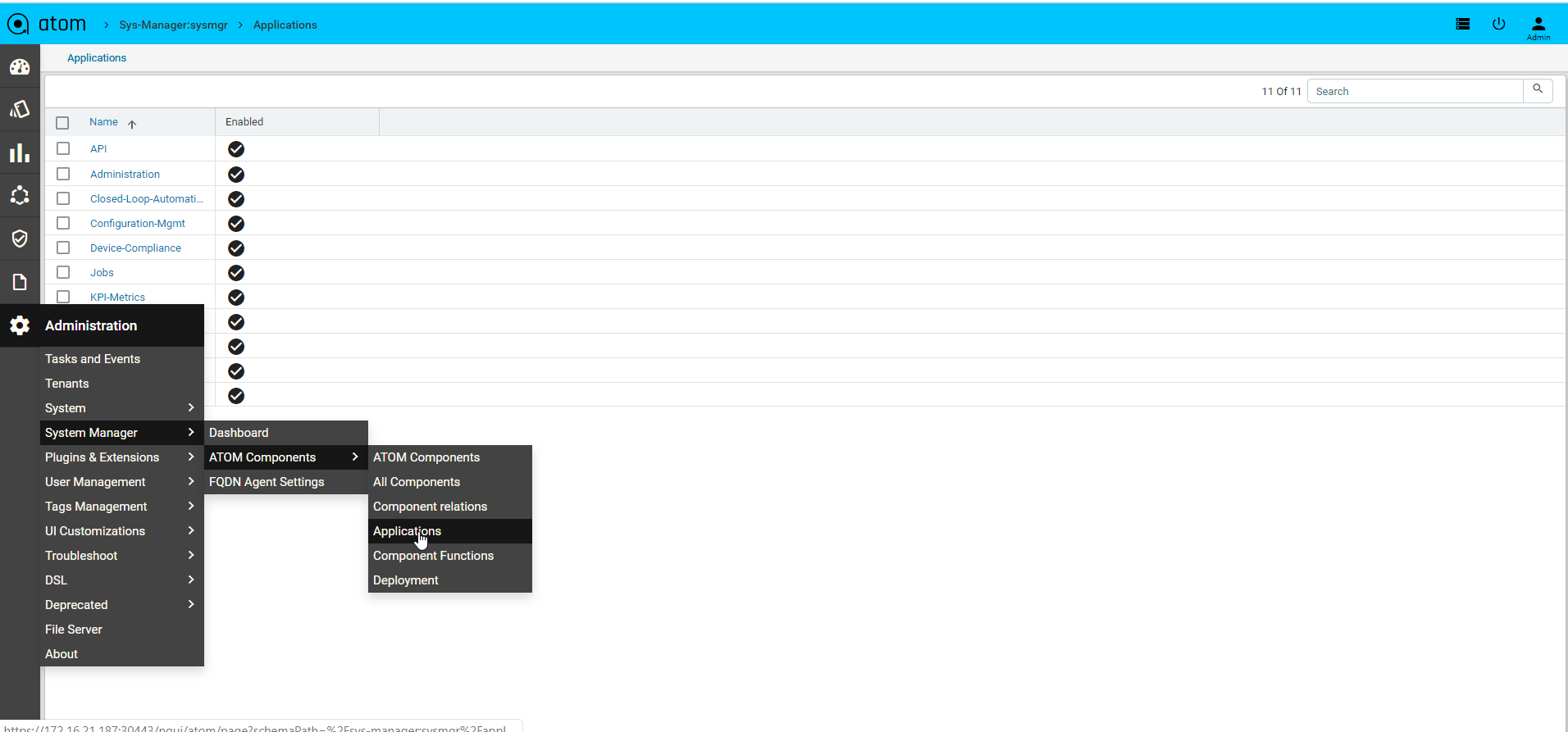Select Dashboard under System Manager
This screenshot has width=1568, height=732.
pos(285,433)
